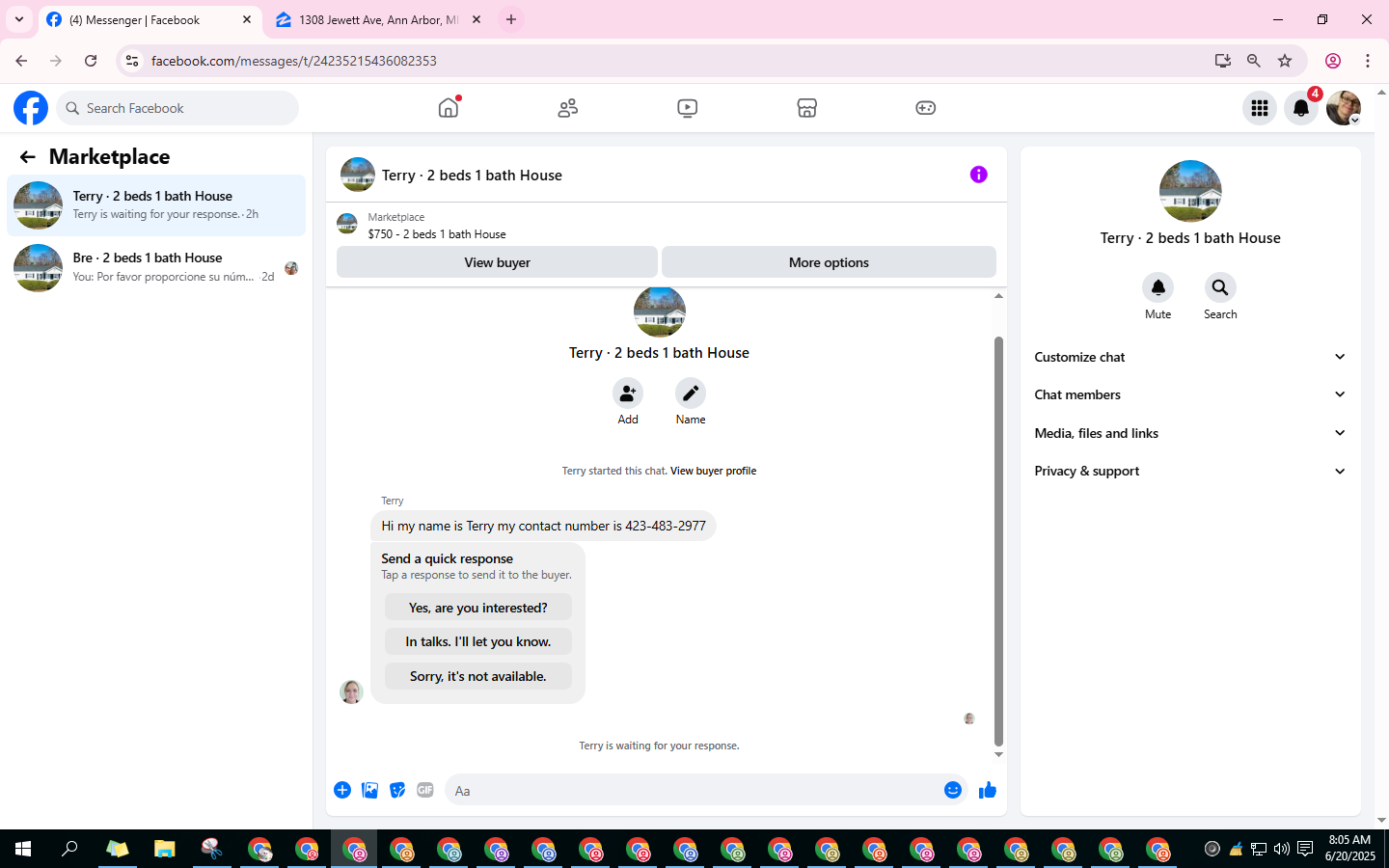The height and width of the screenshot is (868, 1389).
Task: Open the site information icon in address bar
Action: click(x=132, y=61)
